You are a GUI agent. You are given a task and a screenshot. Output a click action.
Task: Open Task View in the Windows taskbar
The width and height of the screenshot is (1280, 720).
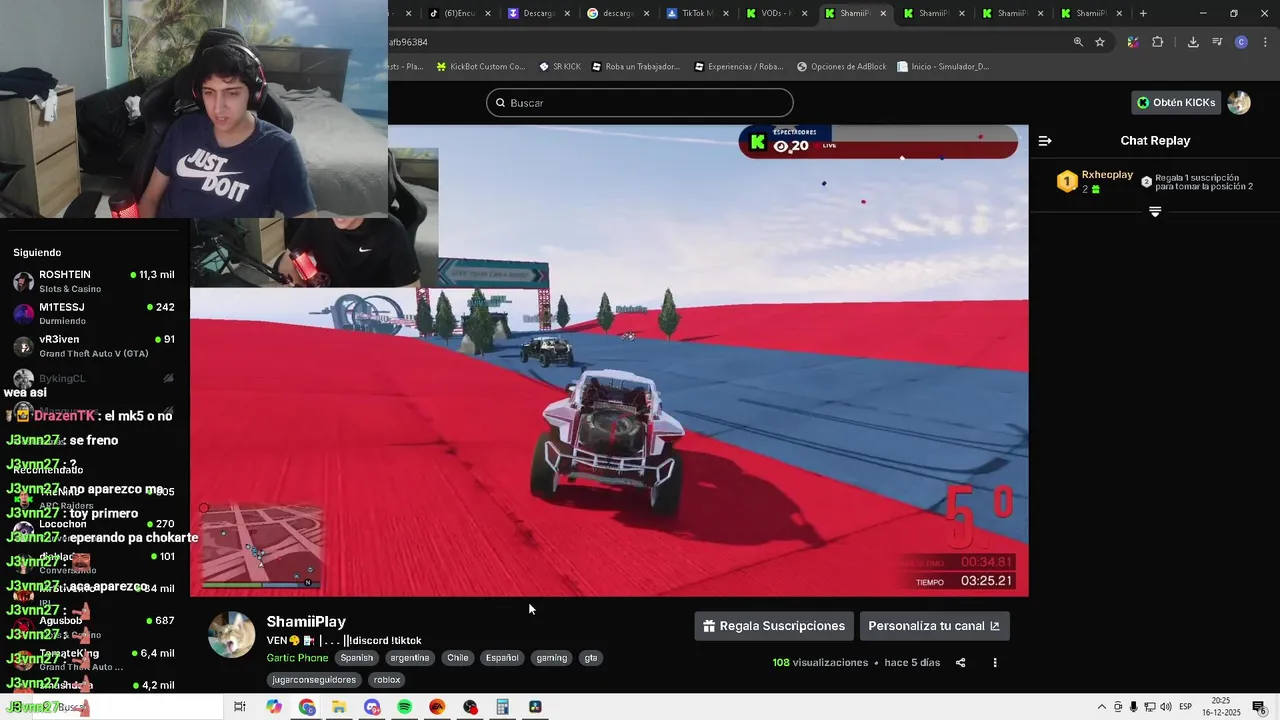click(240, 707)
